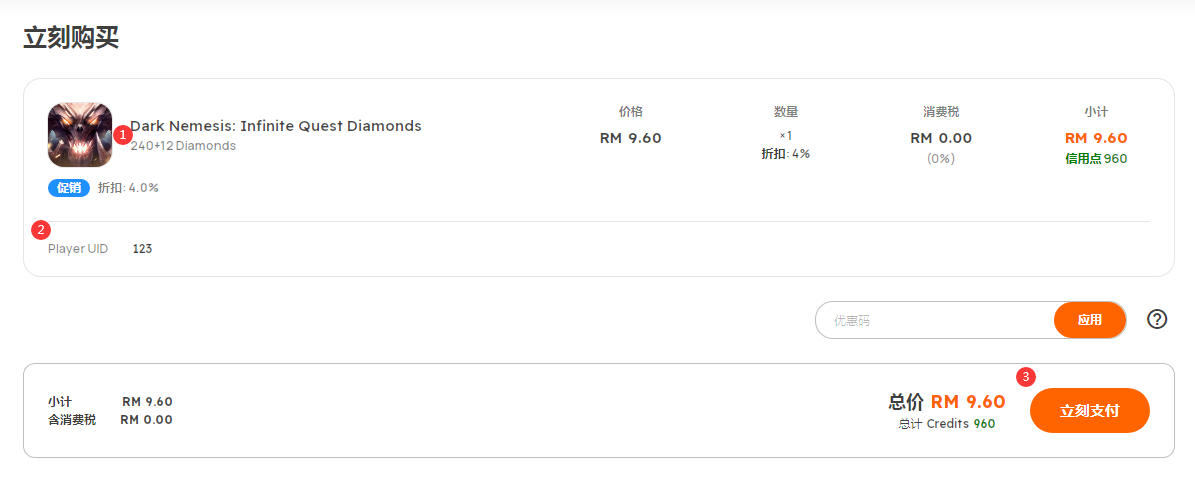Select the Player UID value 123
The width and height of the screenshot is (1195, 503).
point(143,248)
